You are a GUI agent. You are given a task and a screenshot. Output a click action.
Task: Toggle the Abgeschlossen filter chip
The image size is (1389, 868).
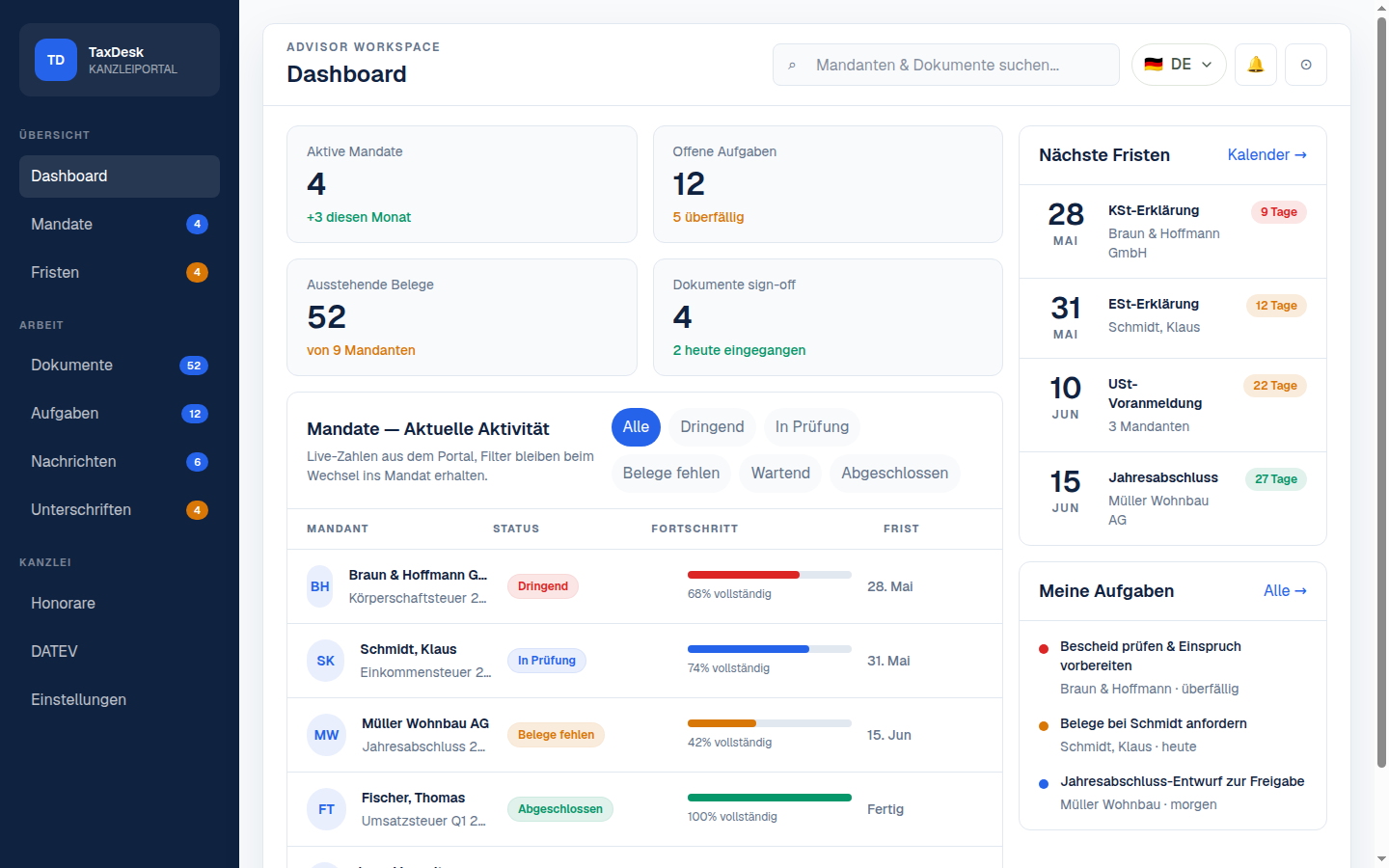(x=894, y=474)
